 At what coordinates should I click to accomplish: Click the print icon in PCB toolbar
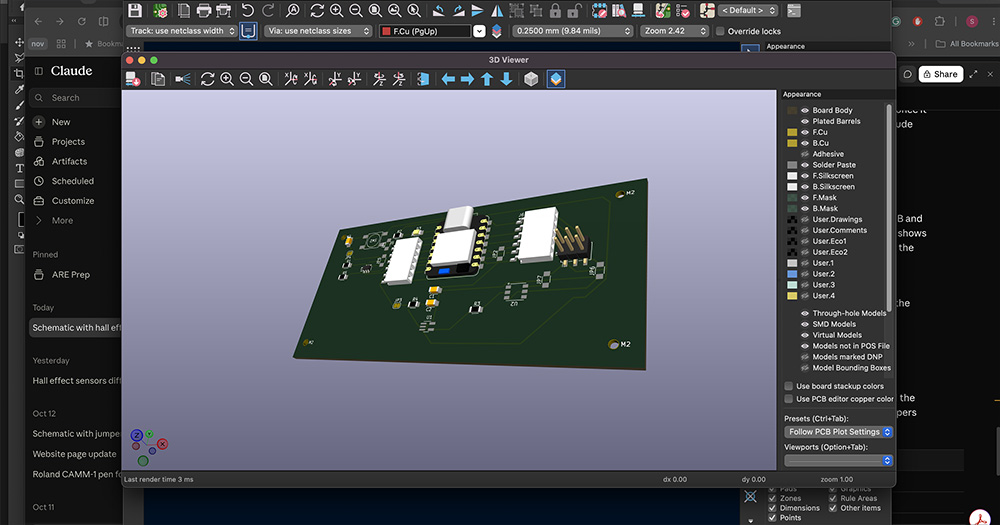tap(203, 10)
